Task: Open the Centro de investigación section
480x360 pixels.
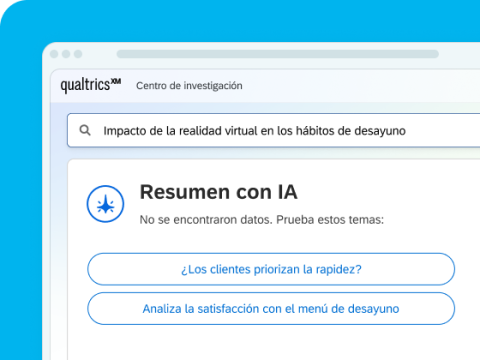Action: click(x=189, y=86)
